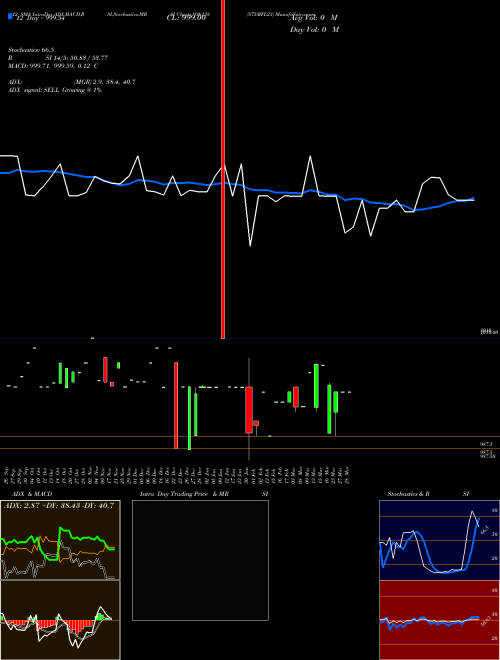Click the MACD: 999.71, 999.59 values line
The width and height of the screenshot is (500, 660).
coord(53,66)
